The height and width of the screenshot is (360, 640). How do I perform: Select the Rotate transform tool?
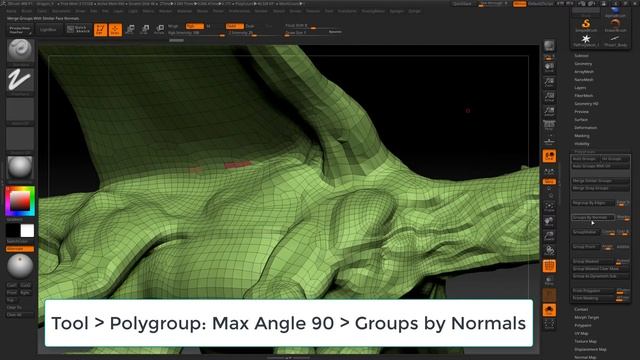click(x=160, y=29)
